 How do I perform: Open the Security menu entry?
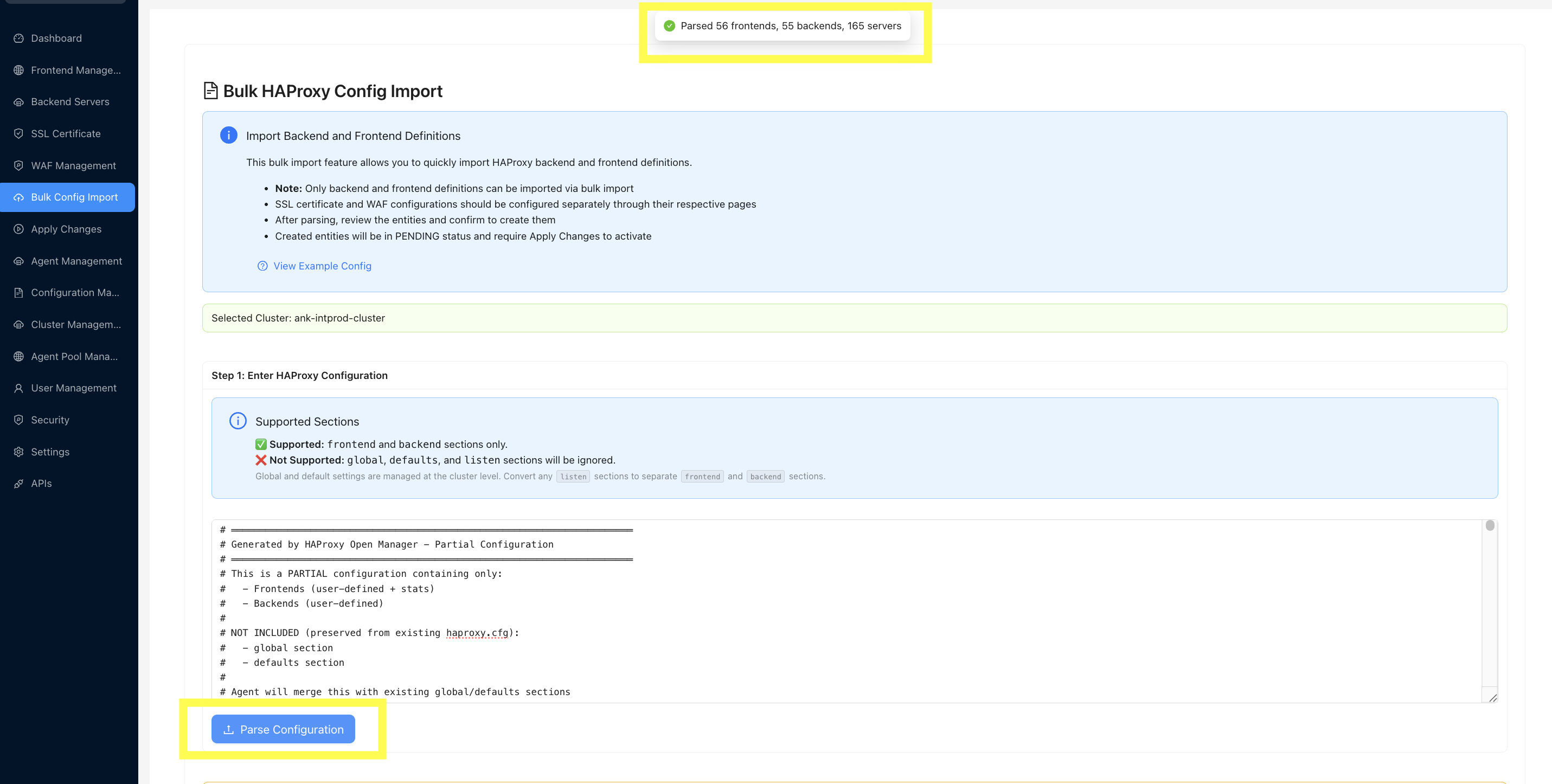click(x=67, y=420)
